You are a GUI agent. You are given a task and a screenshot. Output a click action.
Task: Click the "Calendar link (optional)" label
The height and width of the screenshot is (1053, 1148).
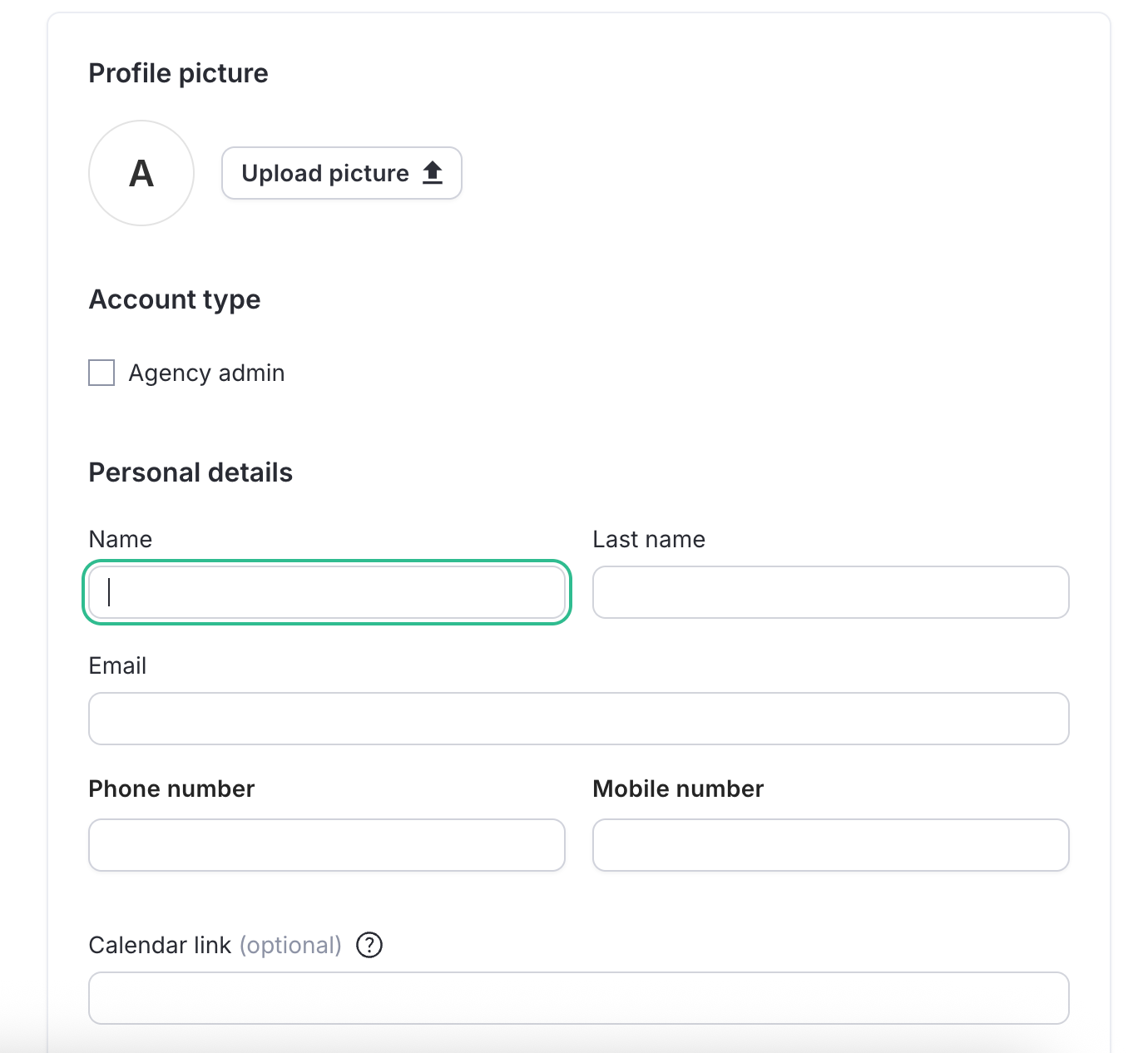(215, 945)
